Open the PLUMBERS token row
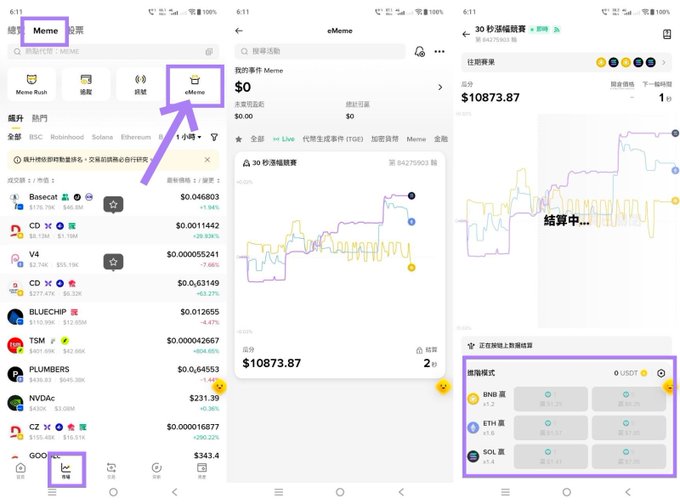Image resolution: width=680 pixels, height=504 pixels. (113, 374)
